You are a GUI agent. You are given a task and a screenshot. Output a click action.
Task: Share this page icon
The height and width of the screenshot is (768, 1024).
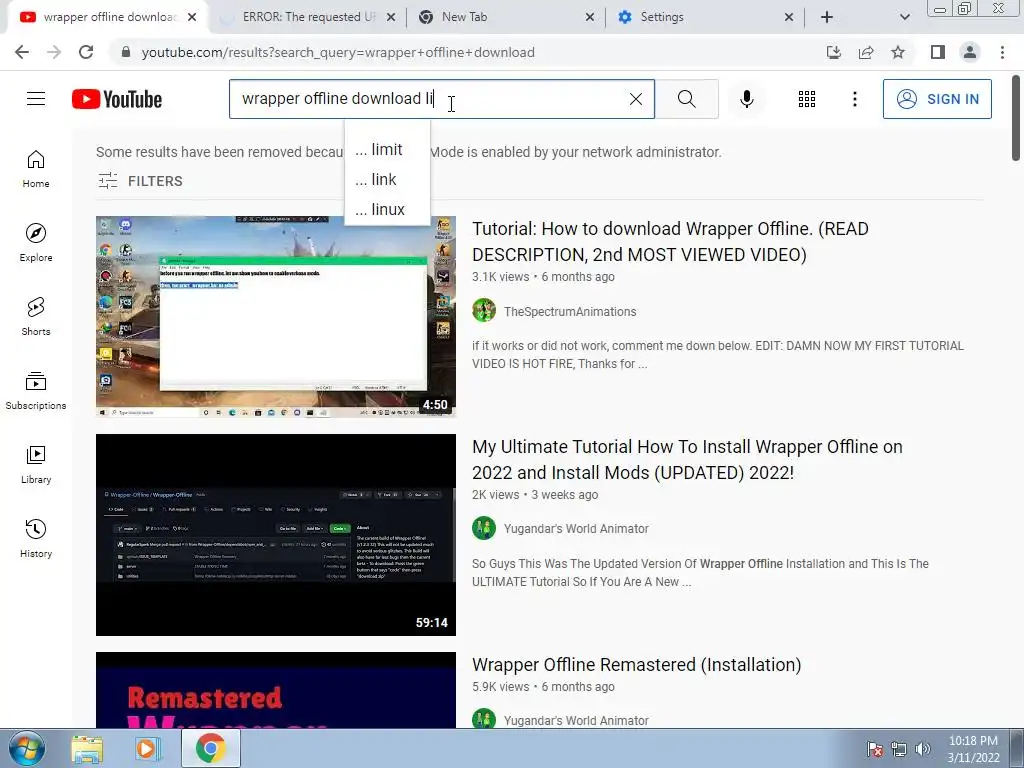pos(866,52)
